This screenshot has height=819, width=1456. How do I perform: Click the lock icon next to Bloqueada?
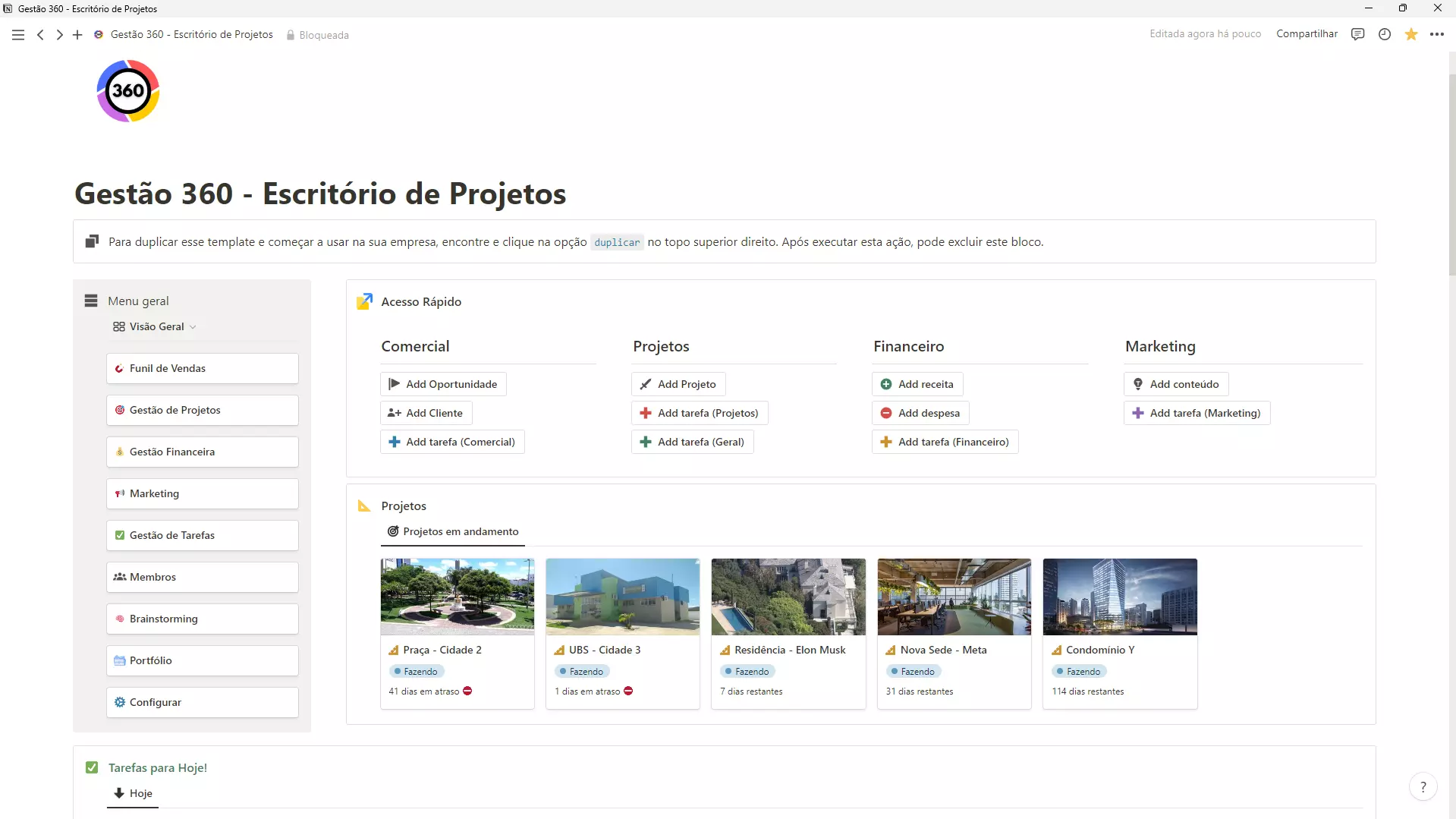point(291,35)
